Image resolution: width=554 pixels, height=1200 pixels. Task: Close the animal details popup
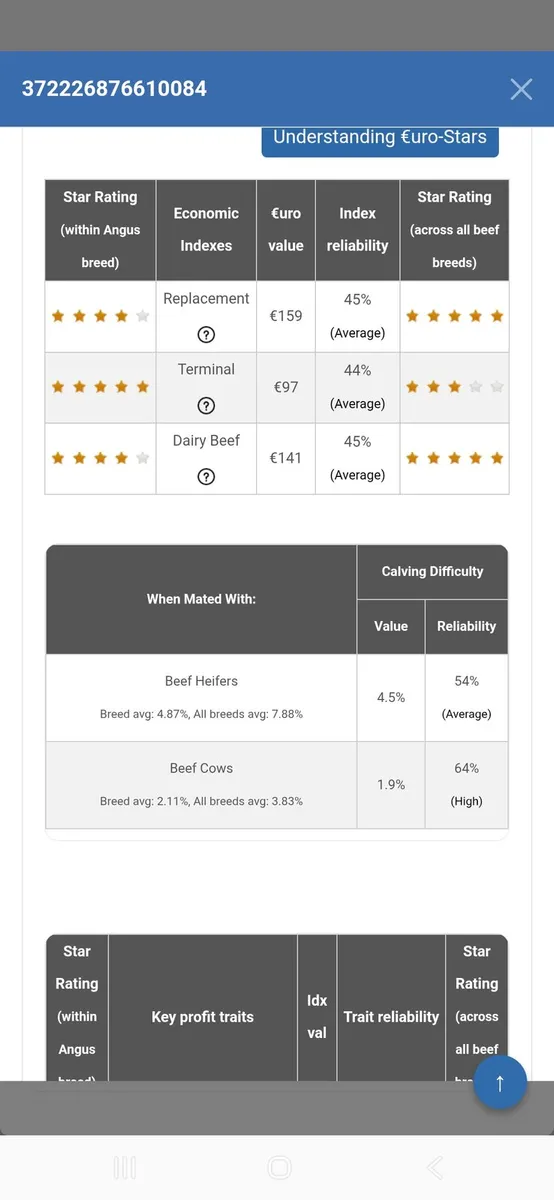(521, 89)
